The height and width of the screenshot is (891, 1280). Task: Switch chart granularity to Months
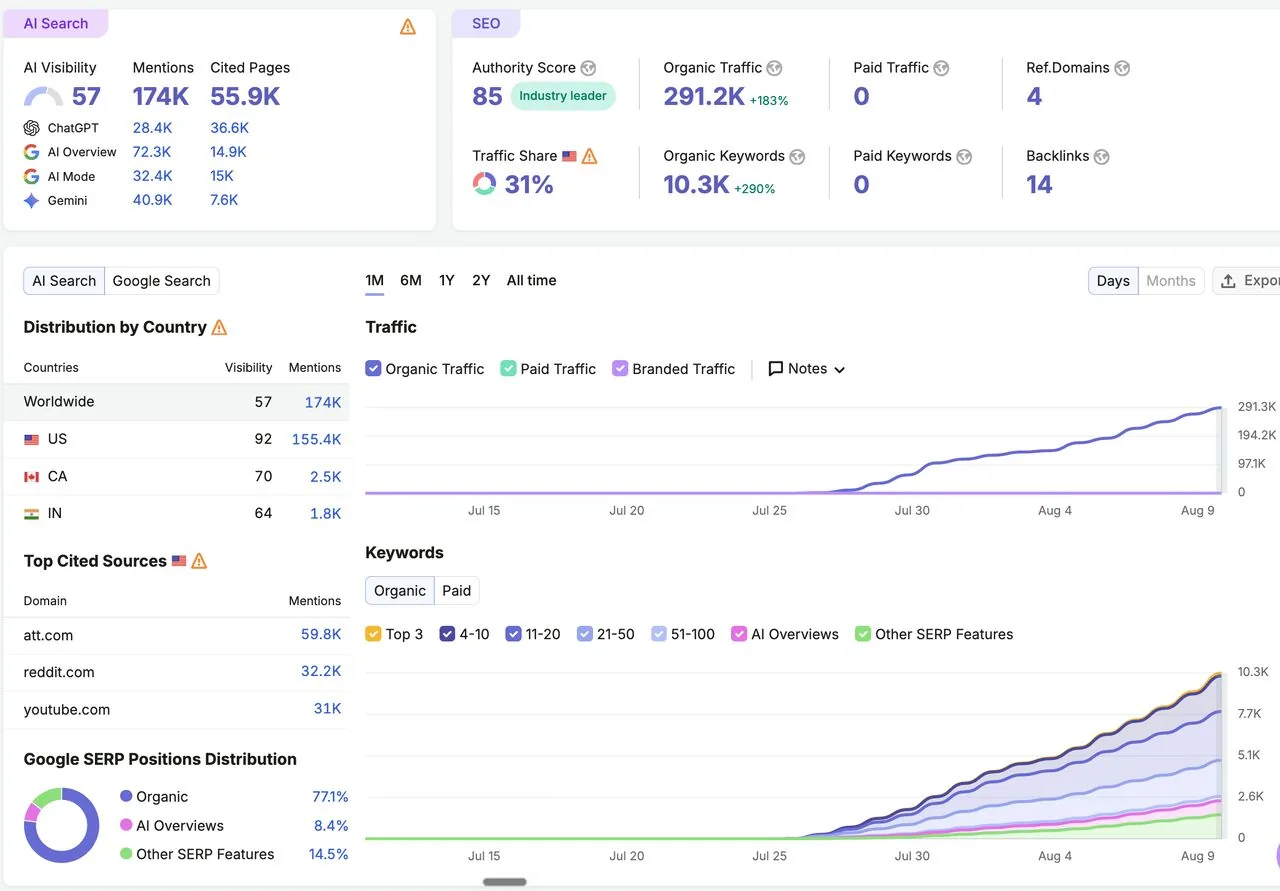pyautogui.click(x=1171, y=281)
